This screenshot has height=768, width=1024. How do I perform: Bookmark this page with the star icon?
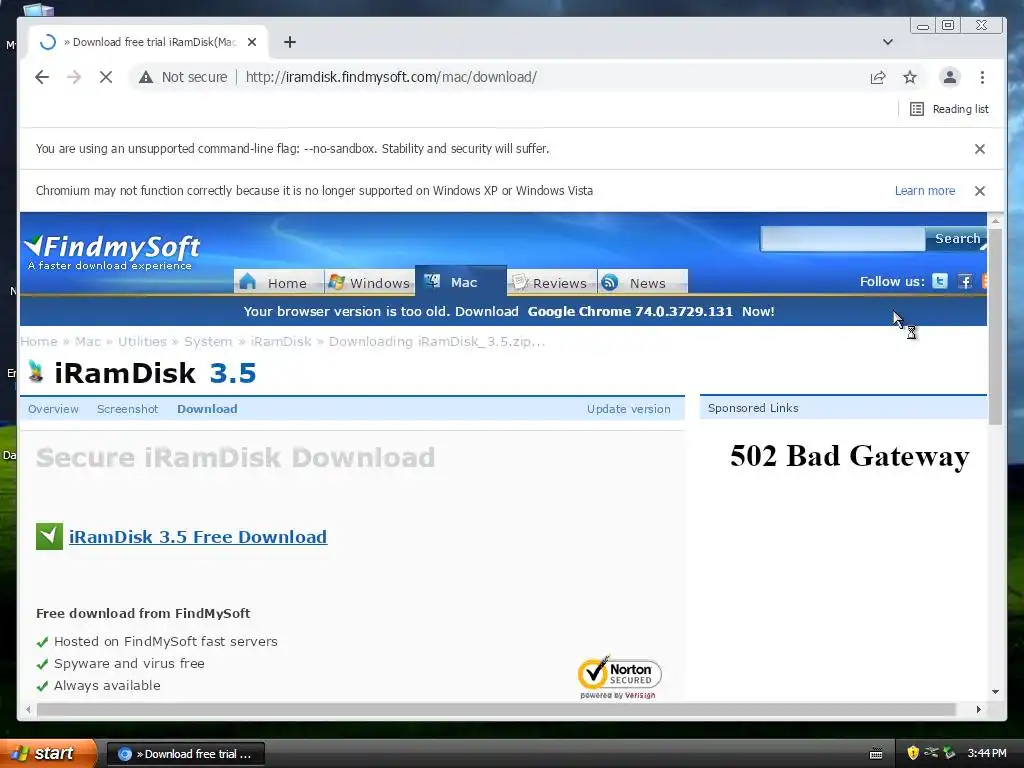[x=910, y=77]
